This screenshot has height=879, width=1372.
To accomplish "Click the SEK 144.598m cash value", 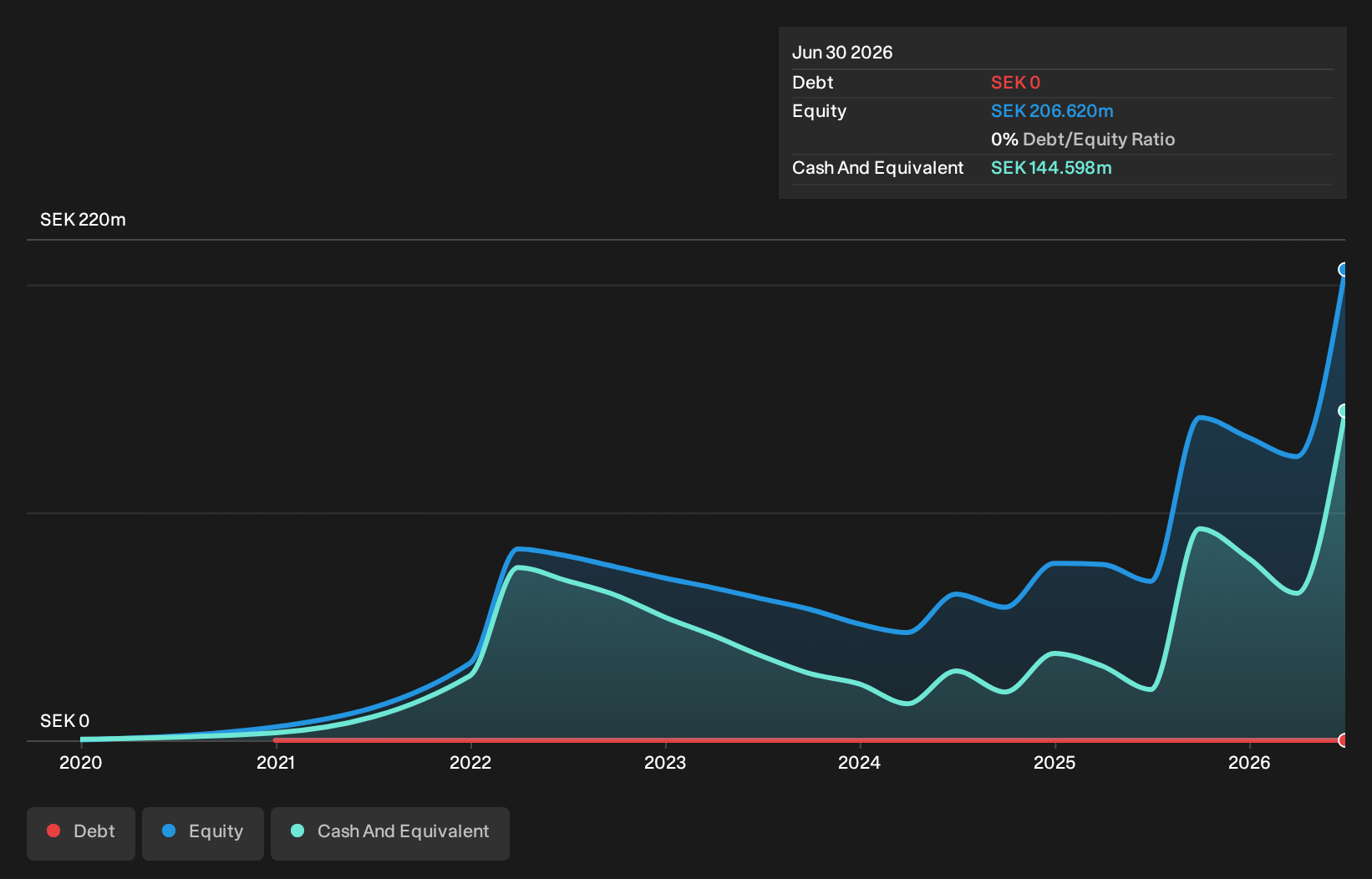I will tap(1051, 168).
